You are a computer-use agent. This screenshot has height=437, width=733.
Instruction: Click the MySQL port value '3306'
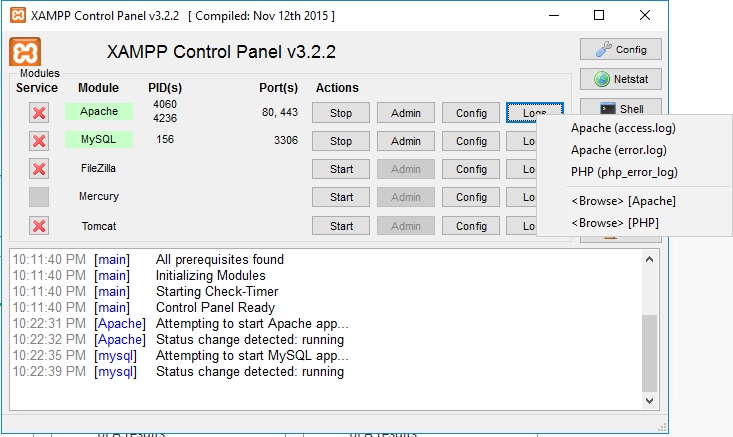(x=286, y=140)
